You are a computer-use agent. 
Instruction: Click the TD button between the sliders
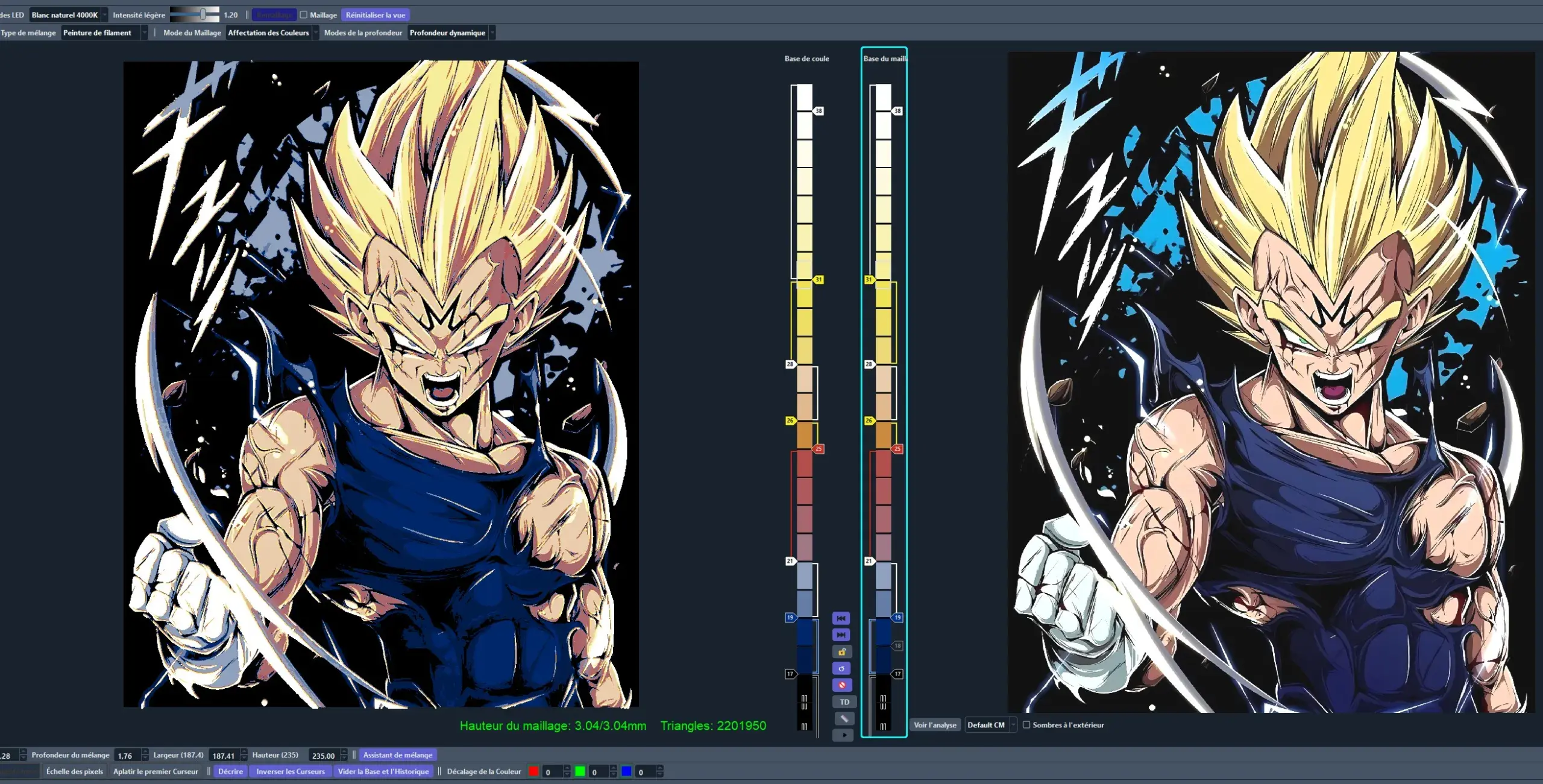point(844,702)
